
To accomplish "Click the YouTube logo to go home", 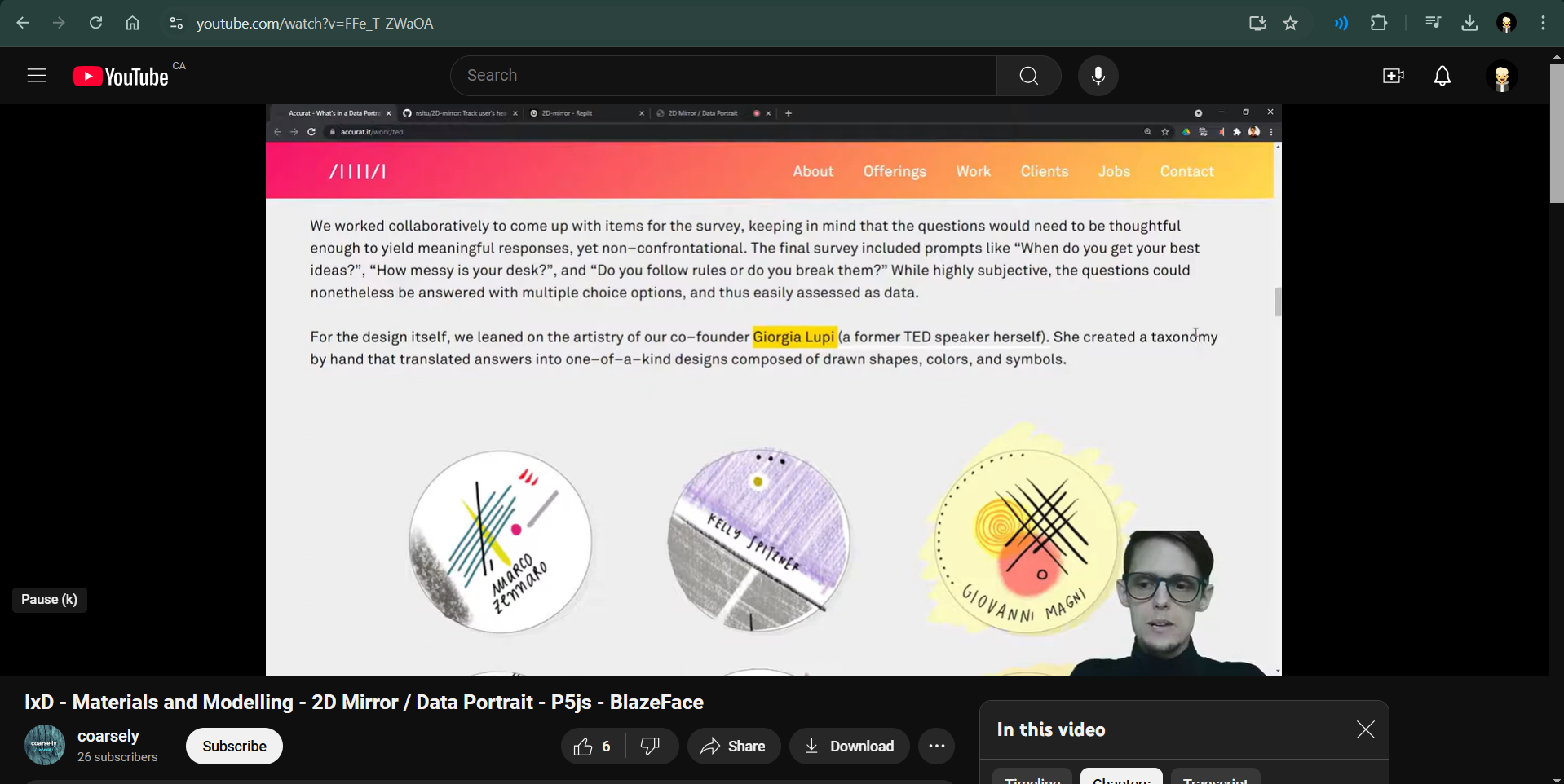I will pyautogui.click(x=121, y=77).
